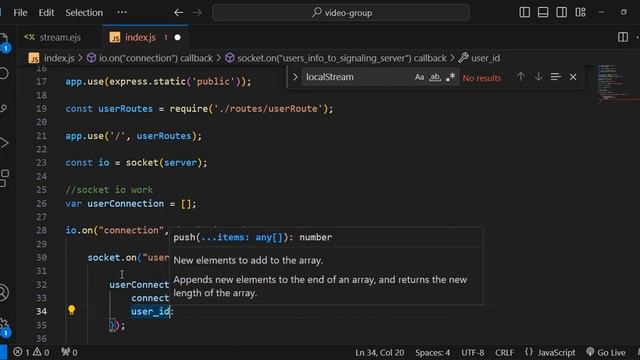The width and height of the screenshot is (640, 360).
Task: Open Run and Debug view
Action: tap(3, 143)
